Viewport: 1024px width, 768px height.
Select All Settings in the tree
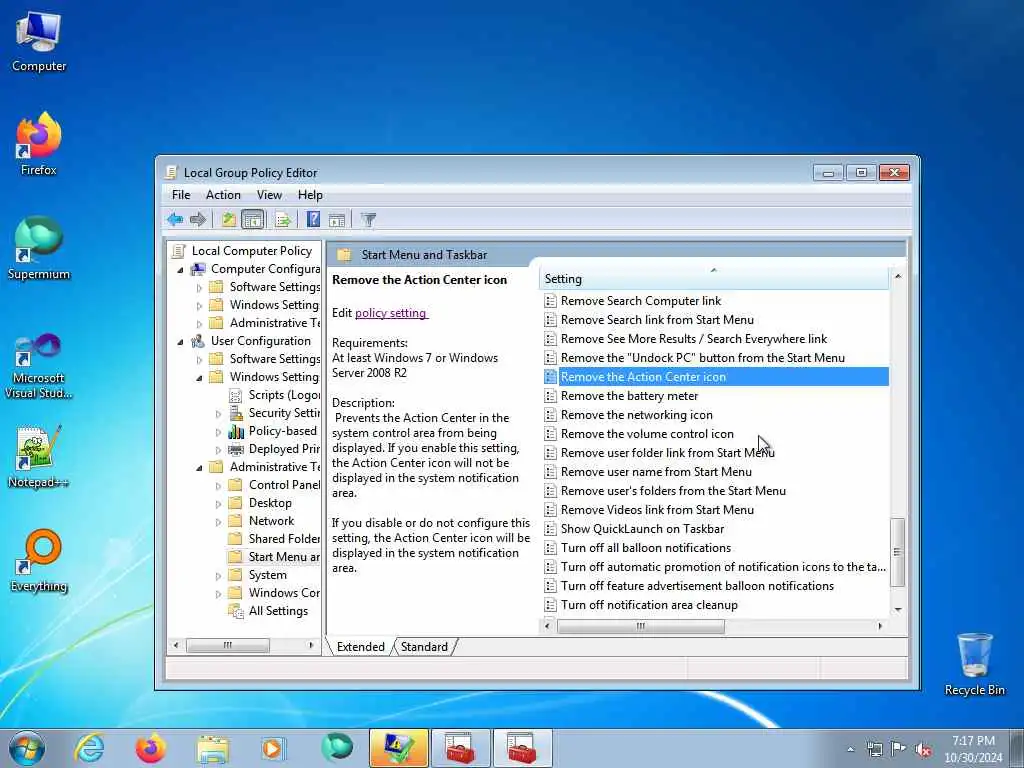click(278, 611)
